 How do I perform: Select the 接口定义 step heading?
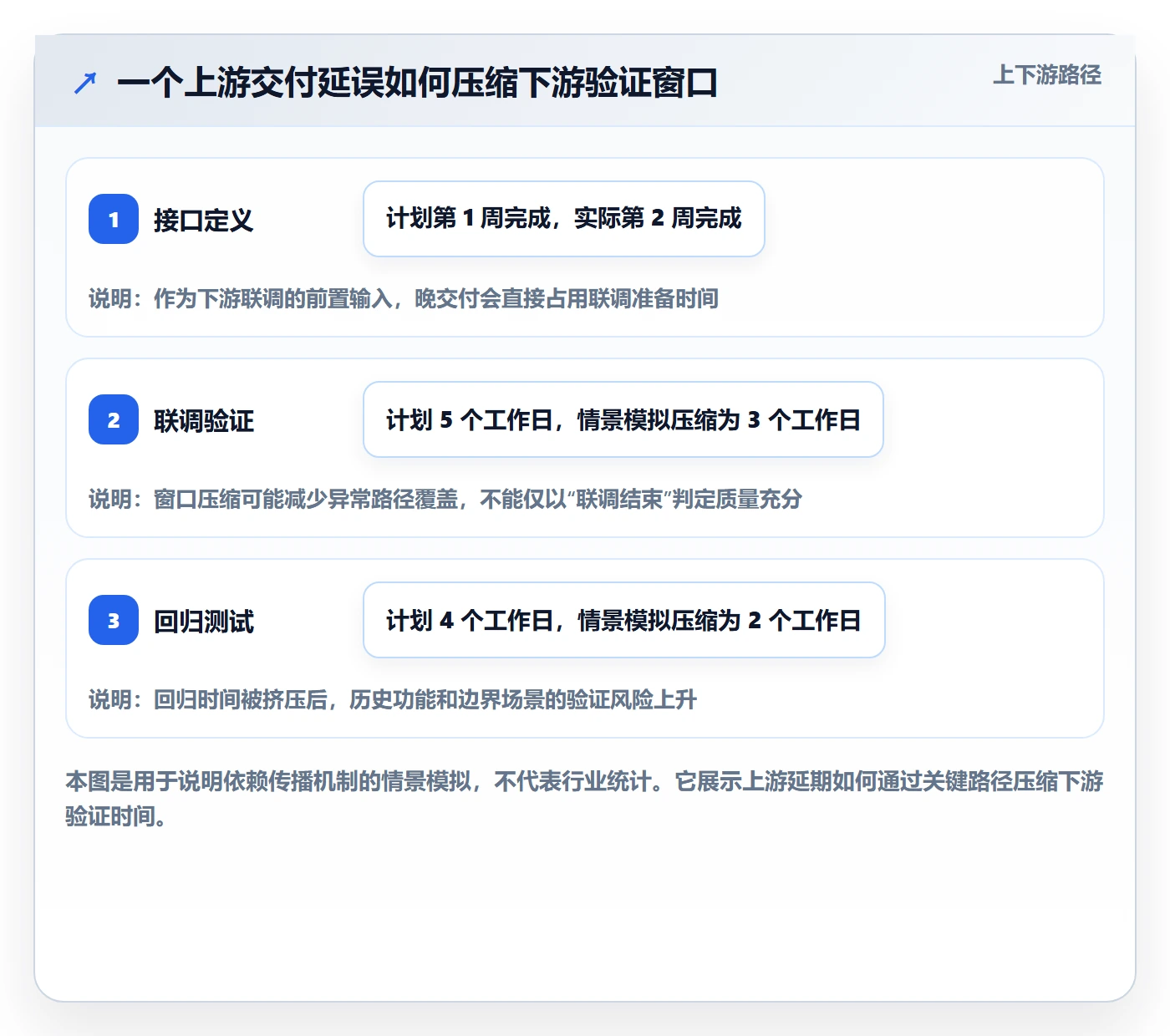(203, 221)
